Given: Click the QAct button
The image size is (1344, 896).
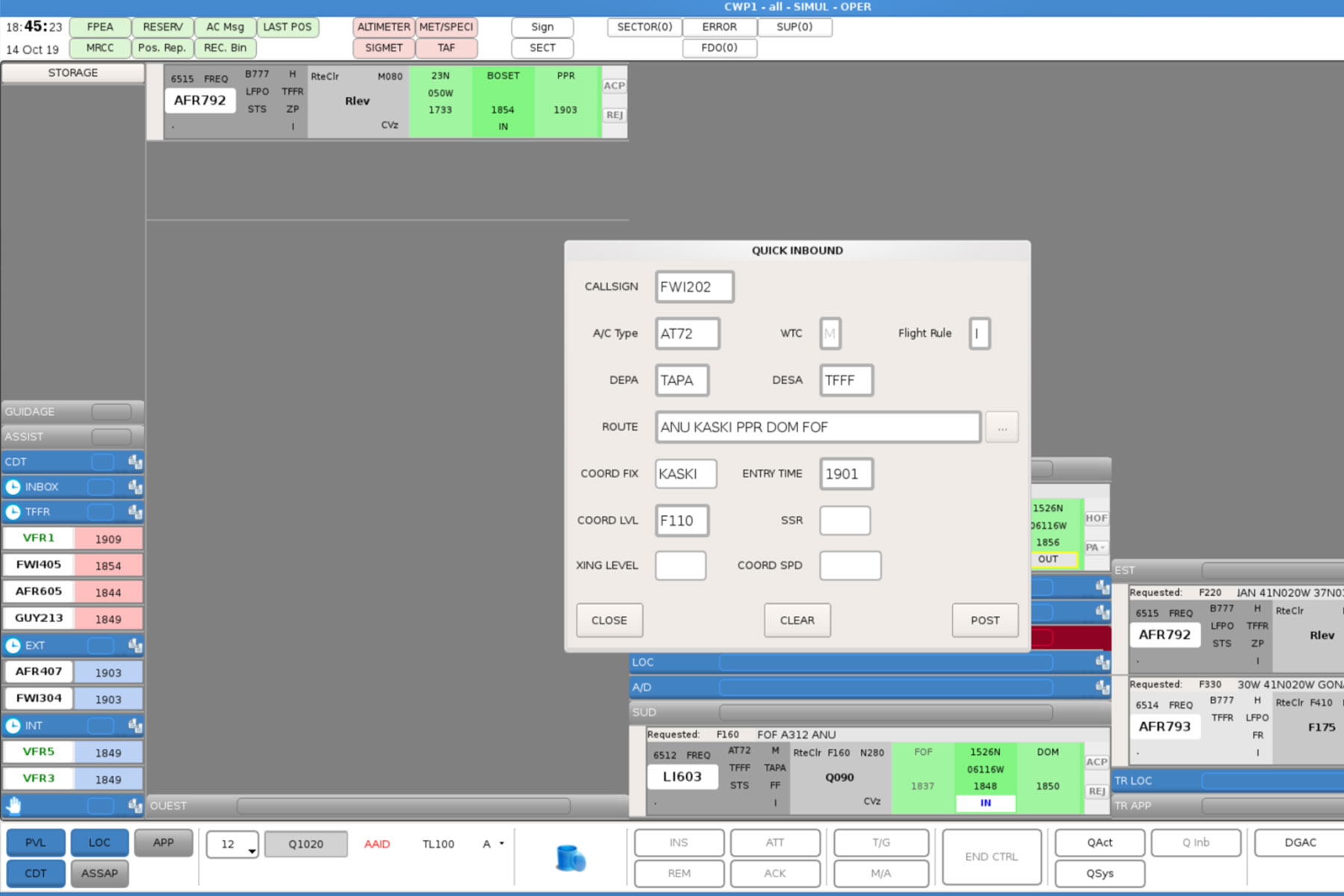Looking at the screenshot, I should (x=1100, y=842).
